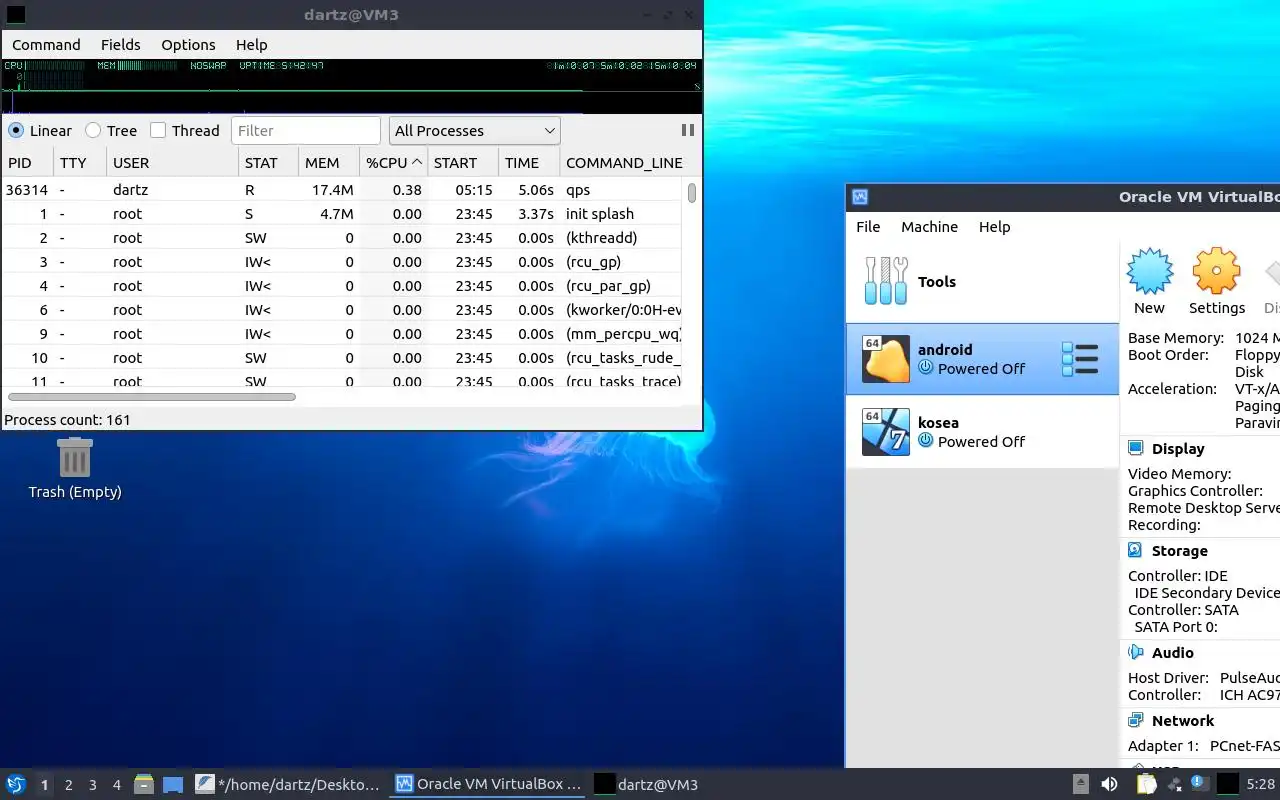Image resolution: width=1280 pixels, height=800 pixels.
Task: Select the android VM icon
Action: [x=886, y=359]
